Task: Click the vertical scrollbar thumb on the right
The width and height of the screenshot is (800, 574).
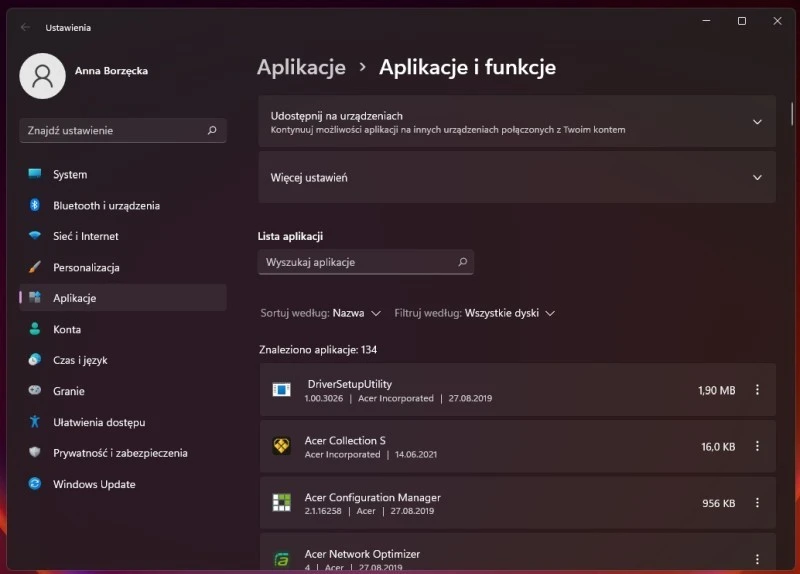Action: click(x=792, y=113)
